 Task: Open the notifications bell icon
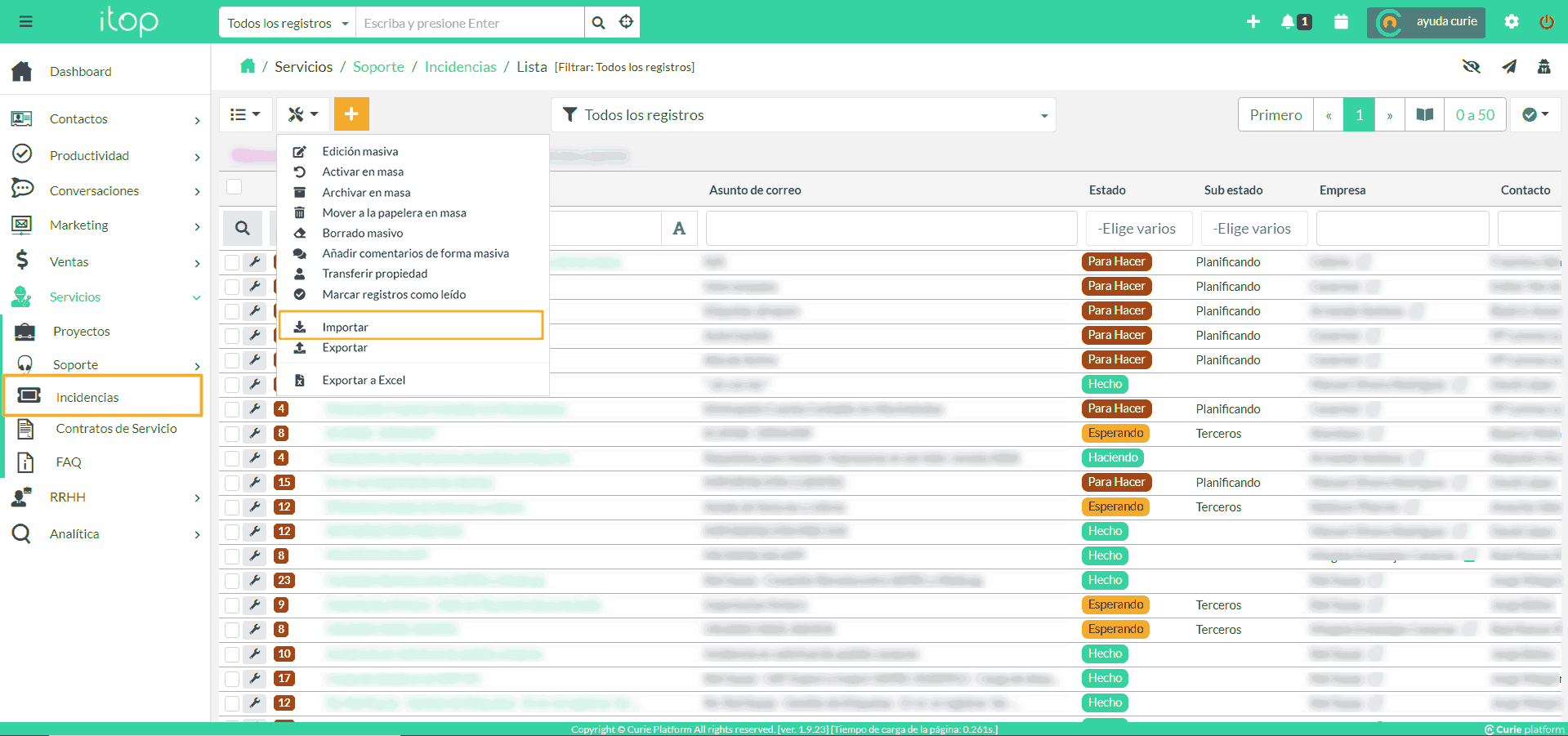pos(1288,22)
